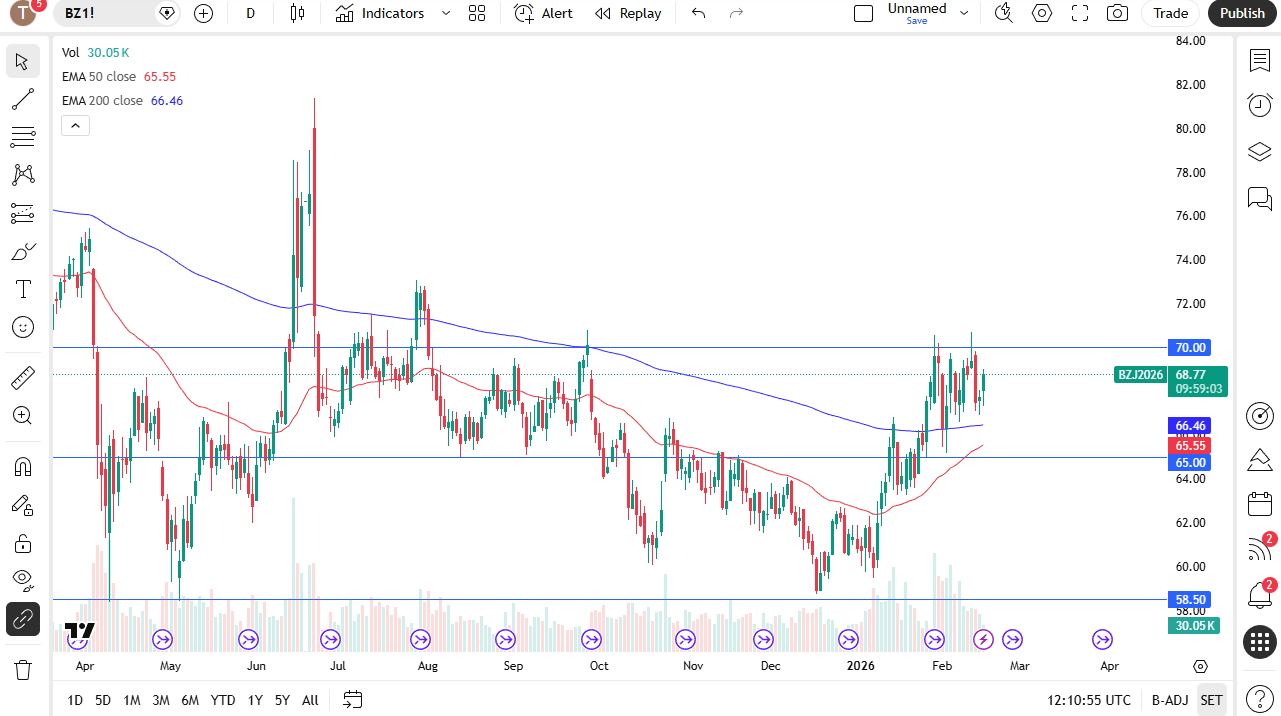The image size is (1281, 716).
Task: Open the layout templates grid menu
Action: (x=477, y=13)
